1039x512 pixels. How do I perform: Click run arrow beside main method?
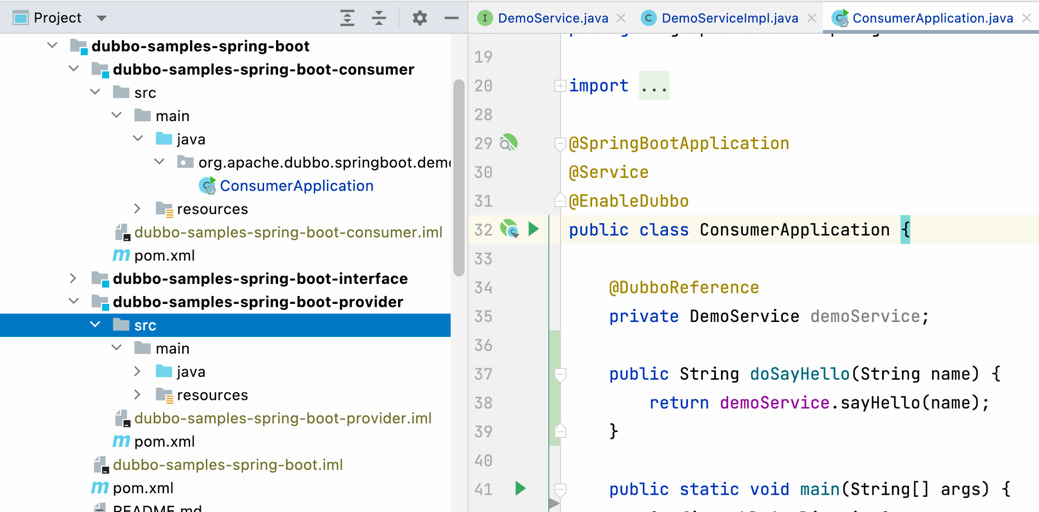(x=520, y=489)
